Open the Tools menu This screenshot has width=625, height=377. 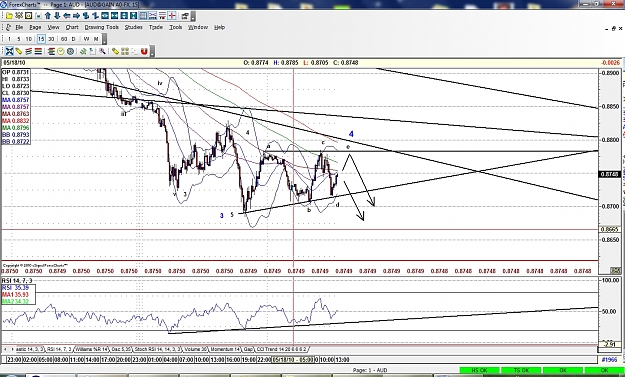[x=175, y=27]
